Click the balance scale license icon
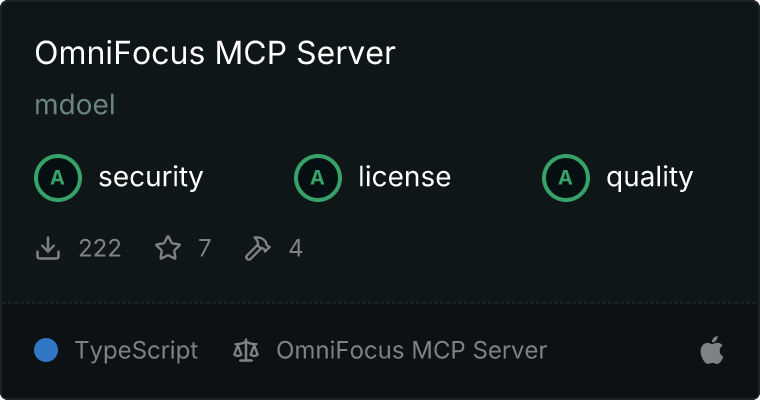 point(246,351)
